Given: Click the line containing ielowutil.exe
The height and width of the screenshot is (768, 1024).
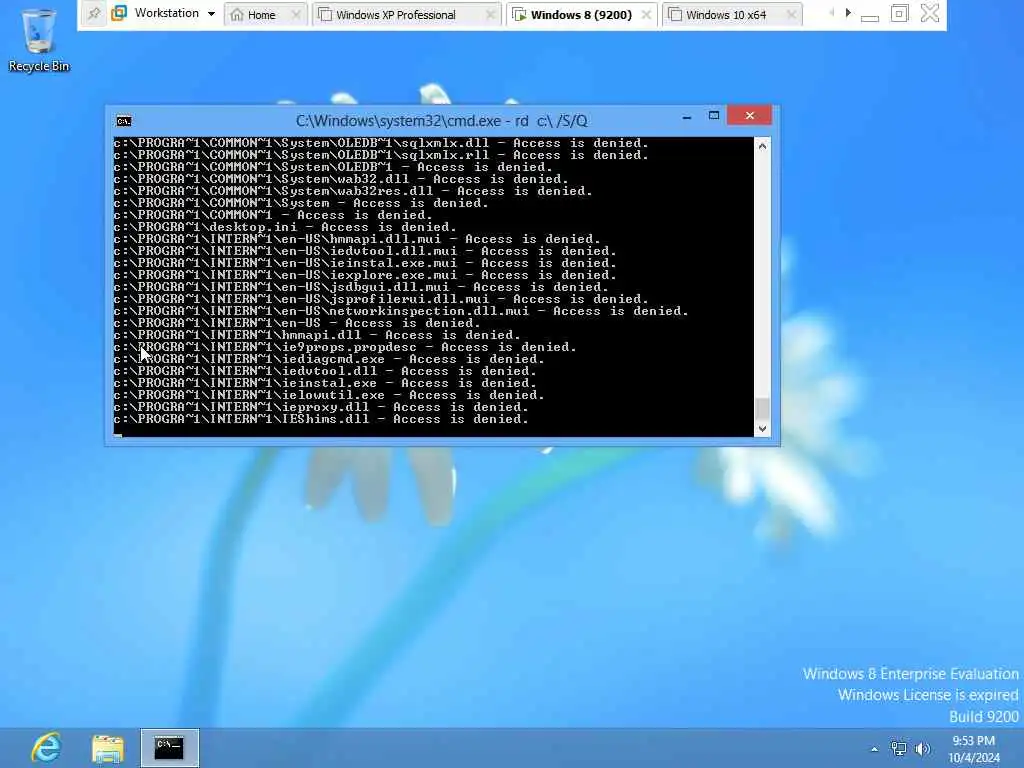Looking at the screenshot, I should 328,394.
